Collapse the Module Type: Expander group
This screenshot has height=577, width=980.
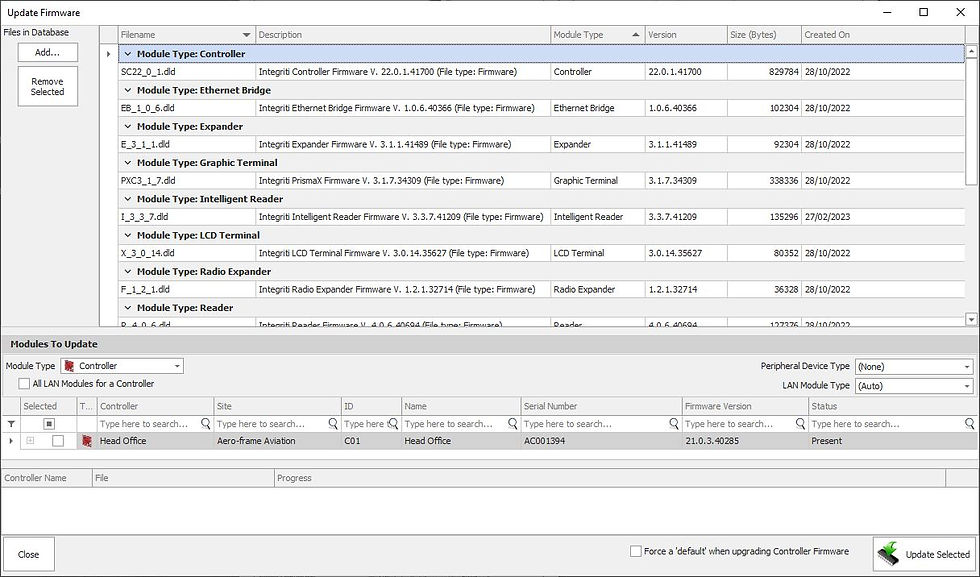pos(128,127)
